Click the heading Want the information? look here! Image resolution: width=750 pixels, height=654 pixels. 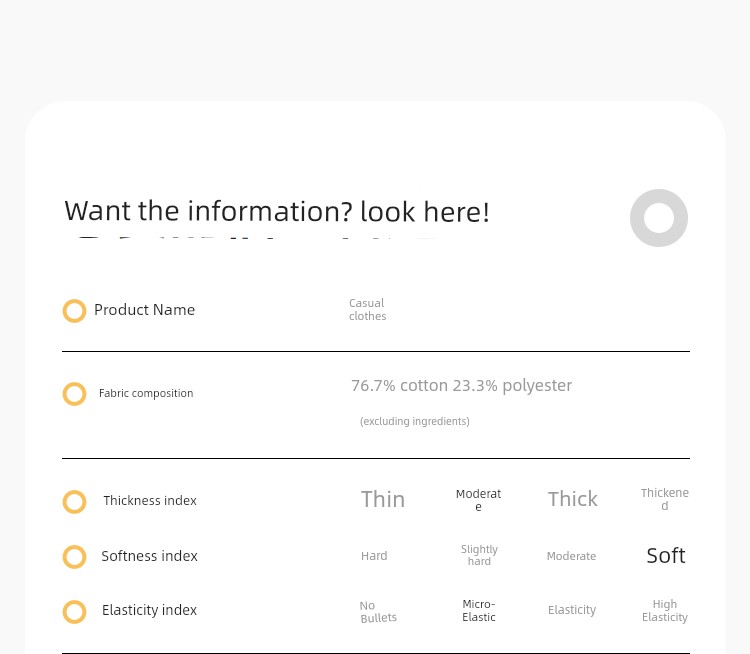pyautogui.click(x=277, y=211)
